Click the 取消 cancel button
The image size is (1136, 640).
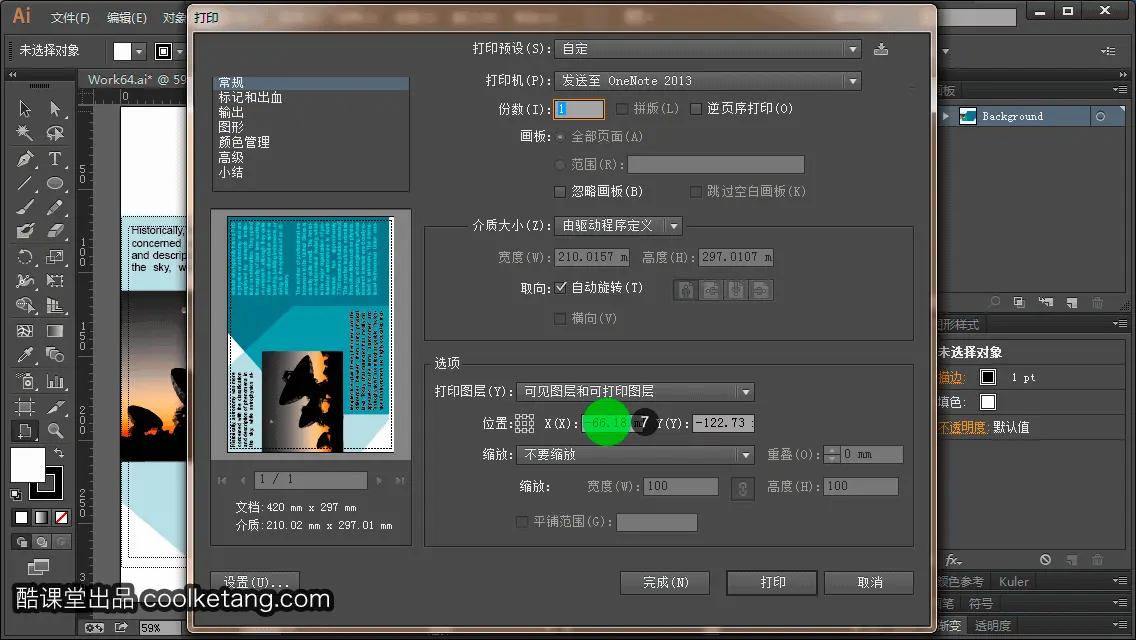tap(869, 582)
